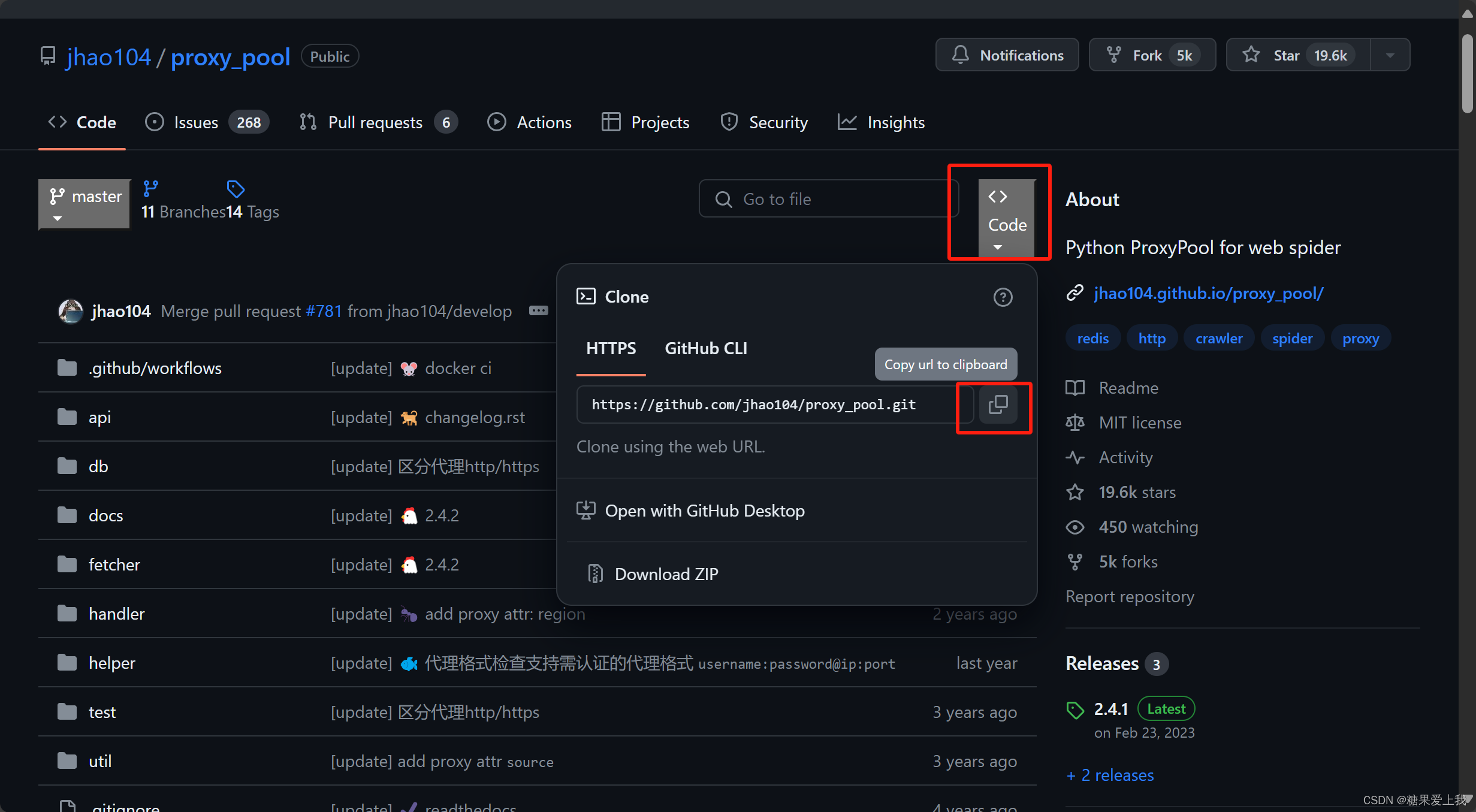Click the Releases heading link
The height and width of the screenshot is (812, 1476).
[x=1102, y=663]
